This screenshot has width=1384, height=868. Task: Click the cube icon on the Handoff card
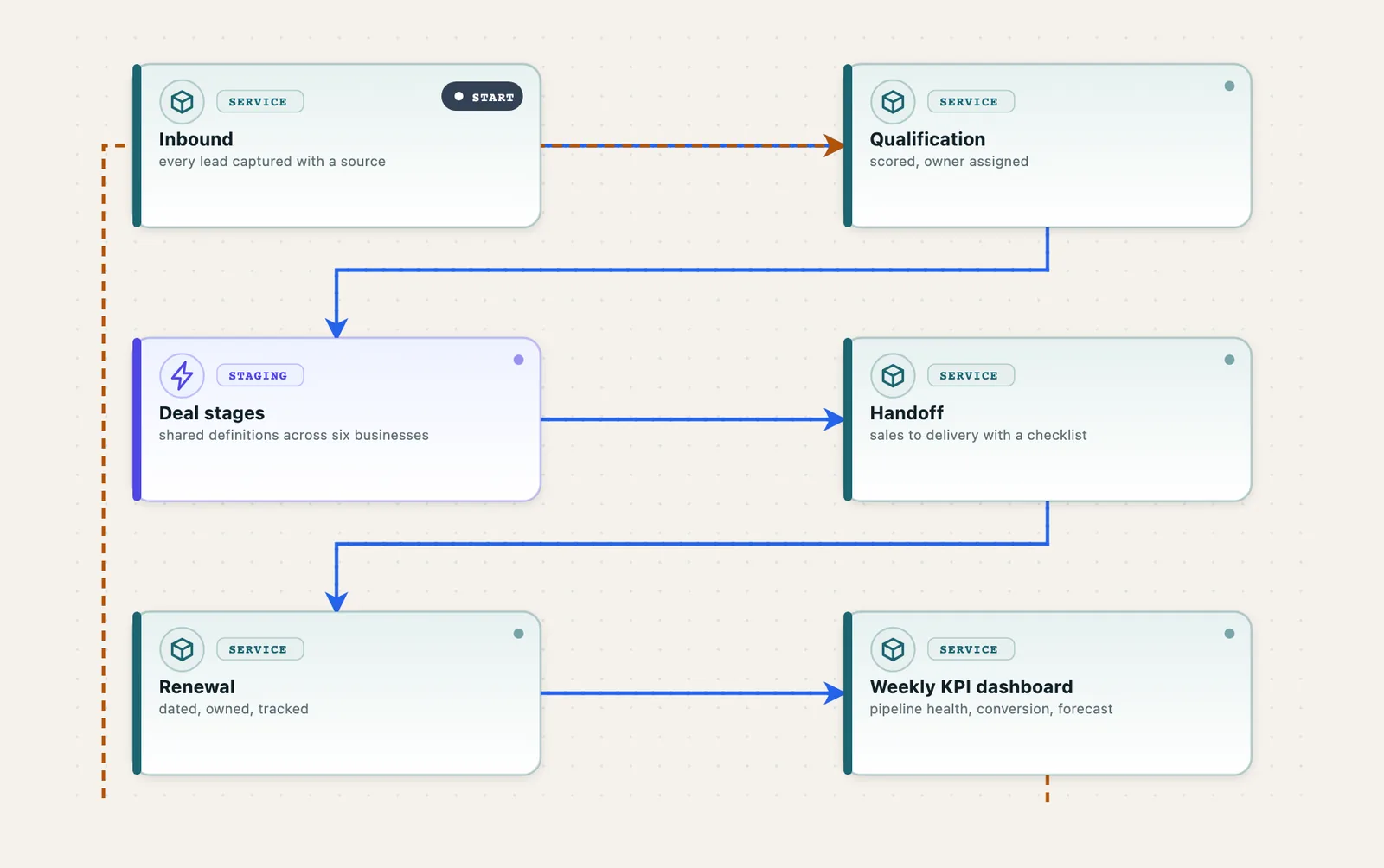point(893,376)
